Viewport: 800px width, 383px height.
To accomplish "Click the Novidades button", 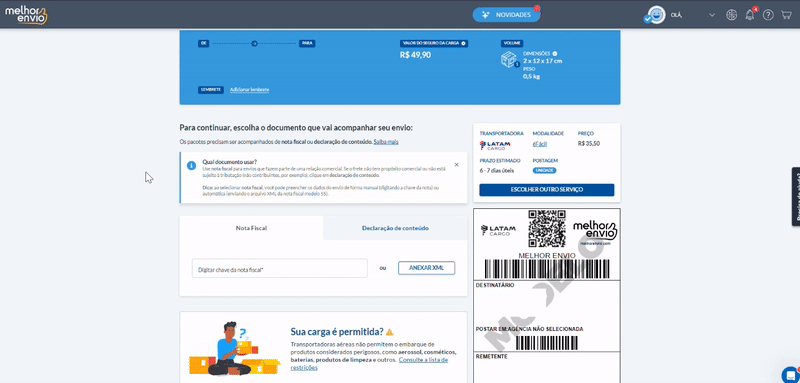I will 506,15.
